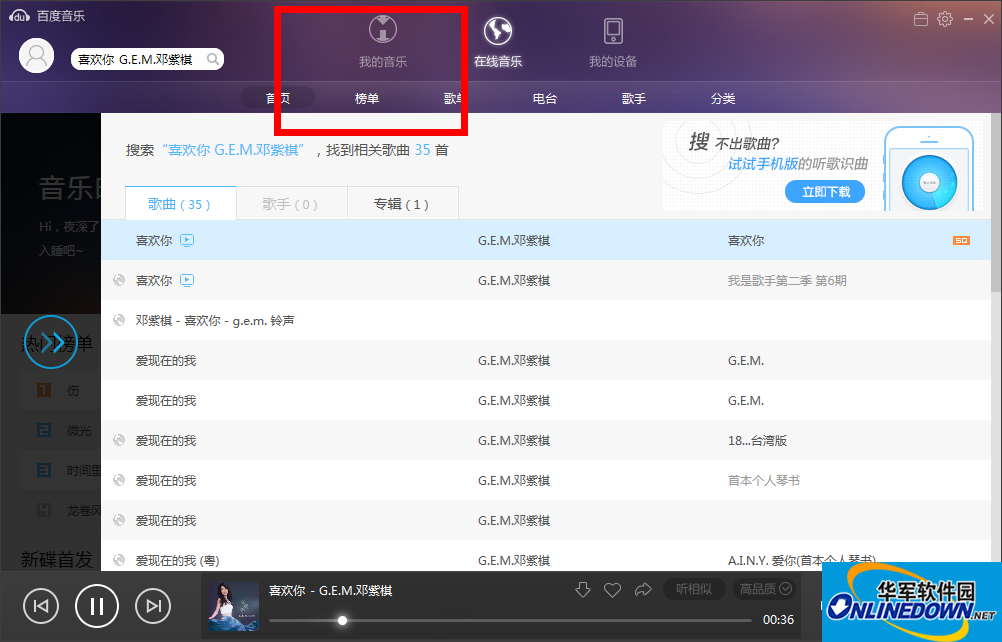This screenshot has width=1002, height=642.
Task: Toggle 听相似 similar songs mode
Action: point(694,589)
